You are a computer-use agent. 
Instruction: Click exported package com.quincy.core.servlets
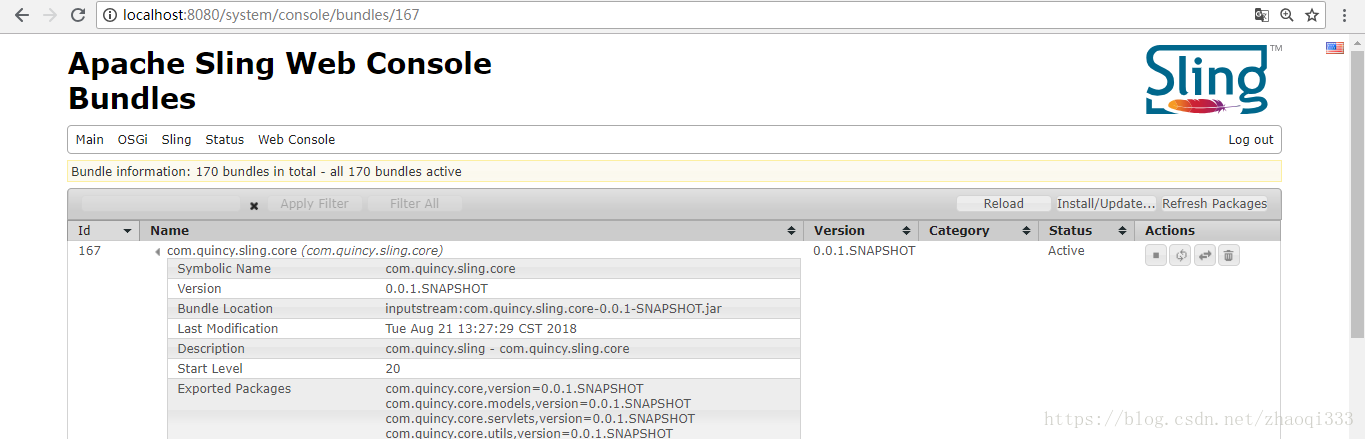[x=540, y=419]
